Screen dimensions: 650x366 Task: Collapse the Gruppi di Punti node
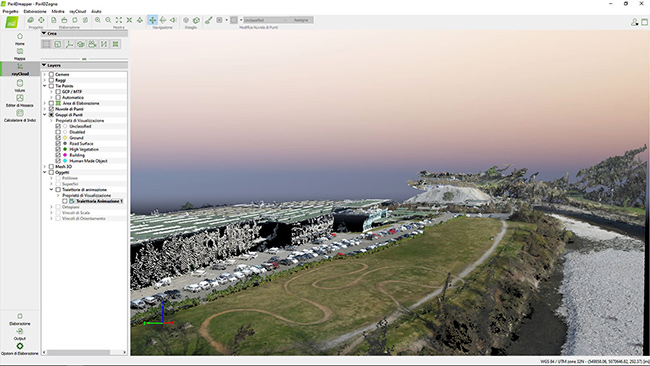point(45,115)
